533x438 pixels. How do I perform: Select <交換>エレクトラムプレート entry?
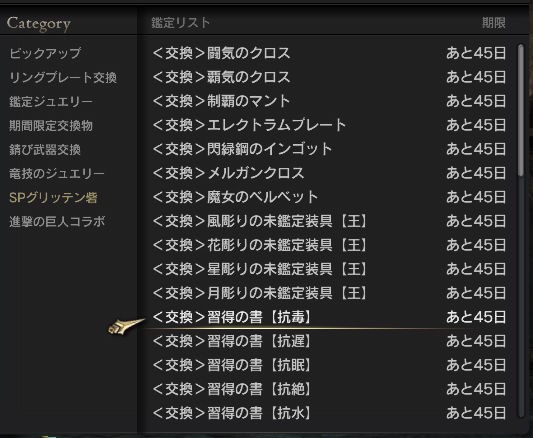(329, 125)
